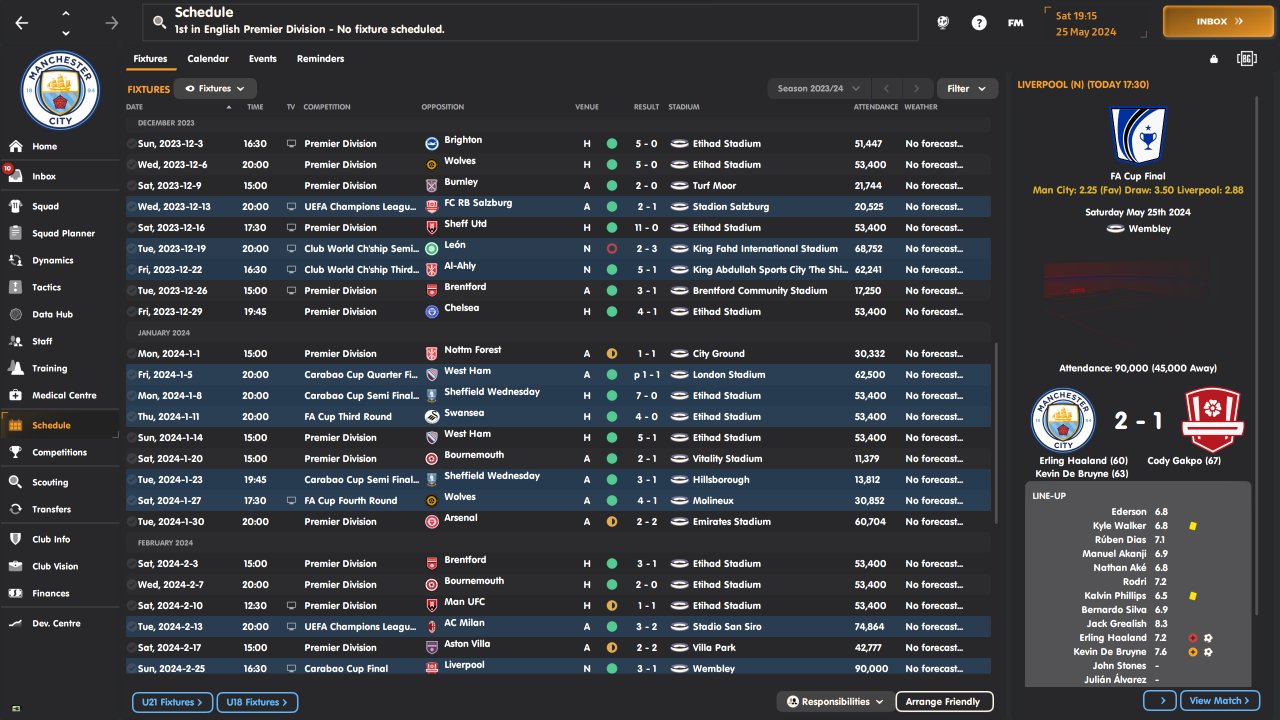Image resolution: width=1280 pixels, height=720 pixels.
Task: Click the search bar showing Schedule
Action: coord(530,22)
